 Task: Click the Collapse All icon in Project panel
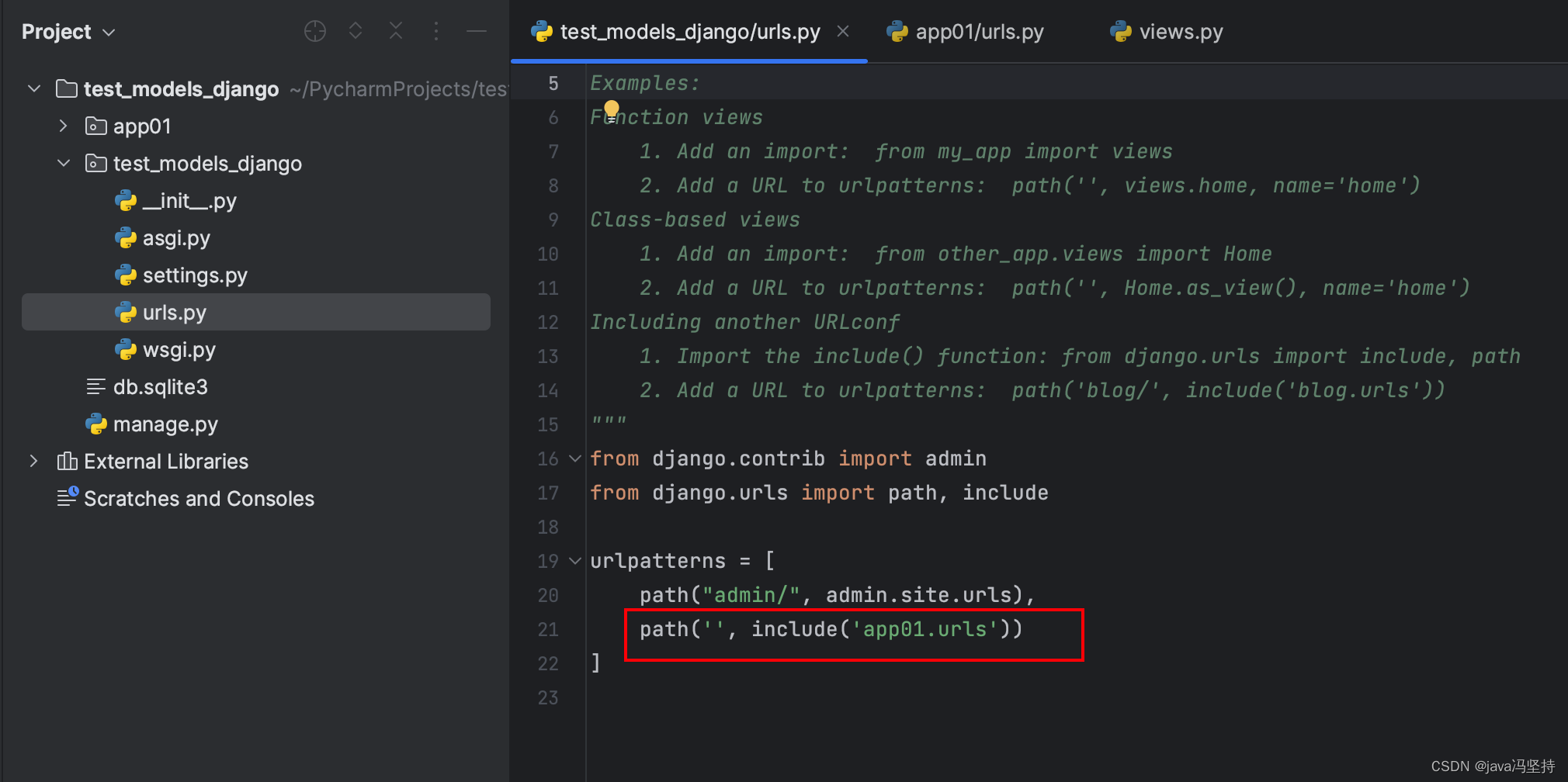(396, 31)
